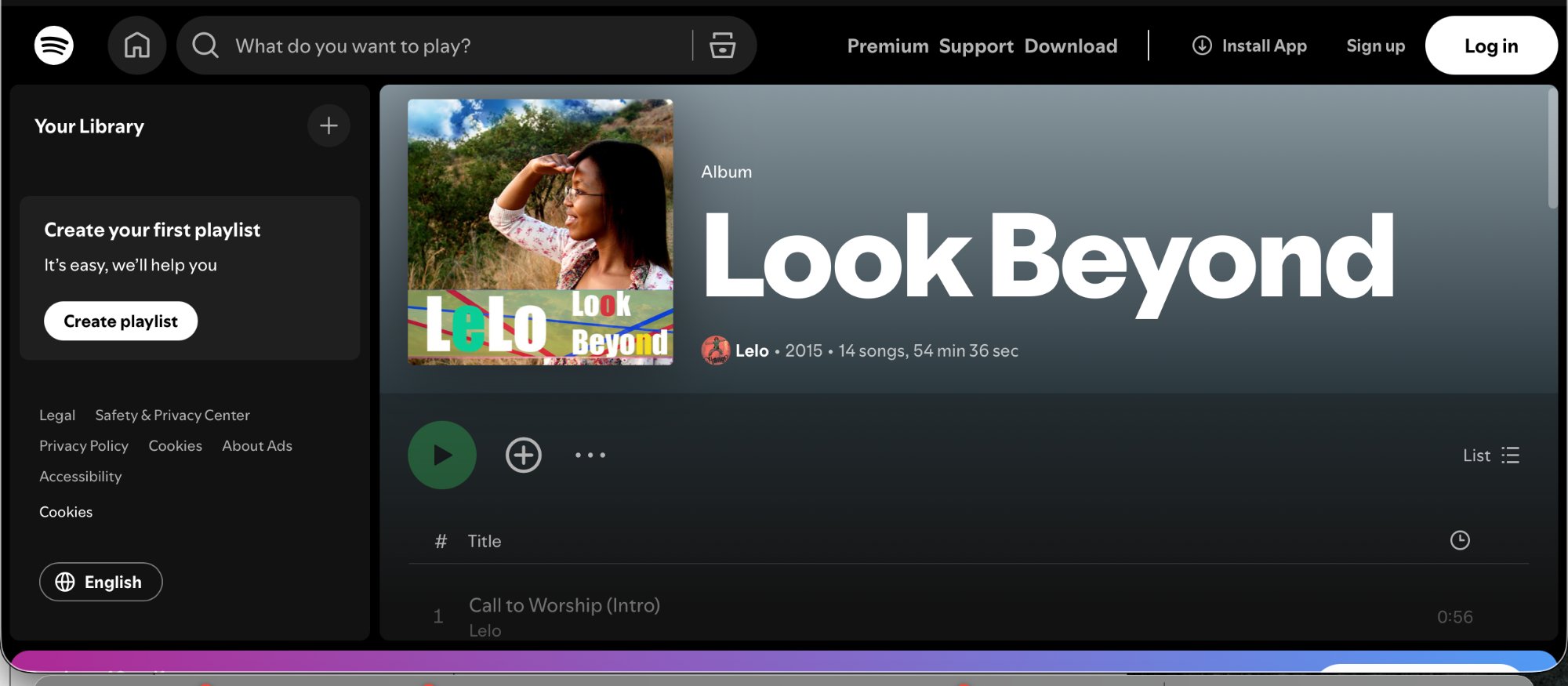Viewport: 1568px width, 686px height.
Task: Click the track number 1
Action: coord(438,617)
